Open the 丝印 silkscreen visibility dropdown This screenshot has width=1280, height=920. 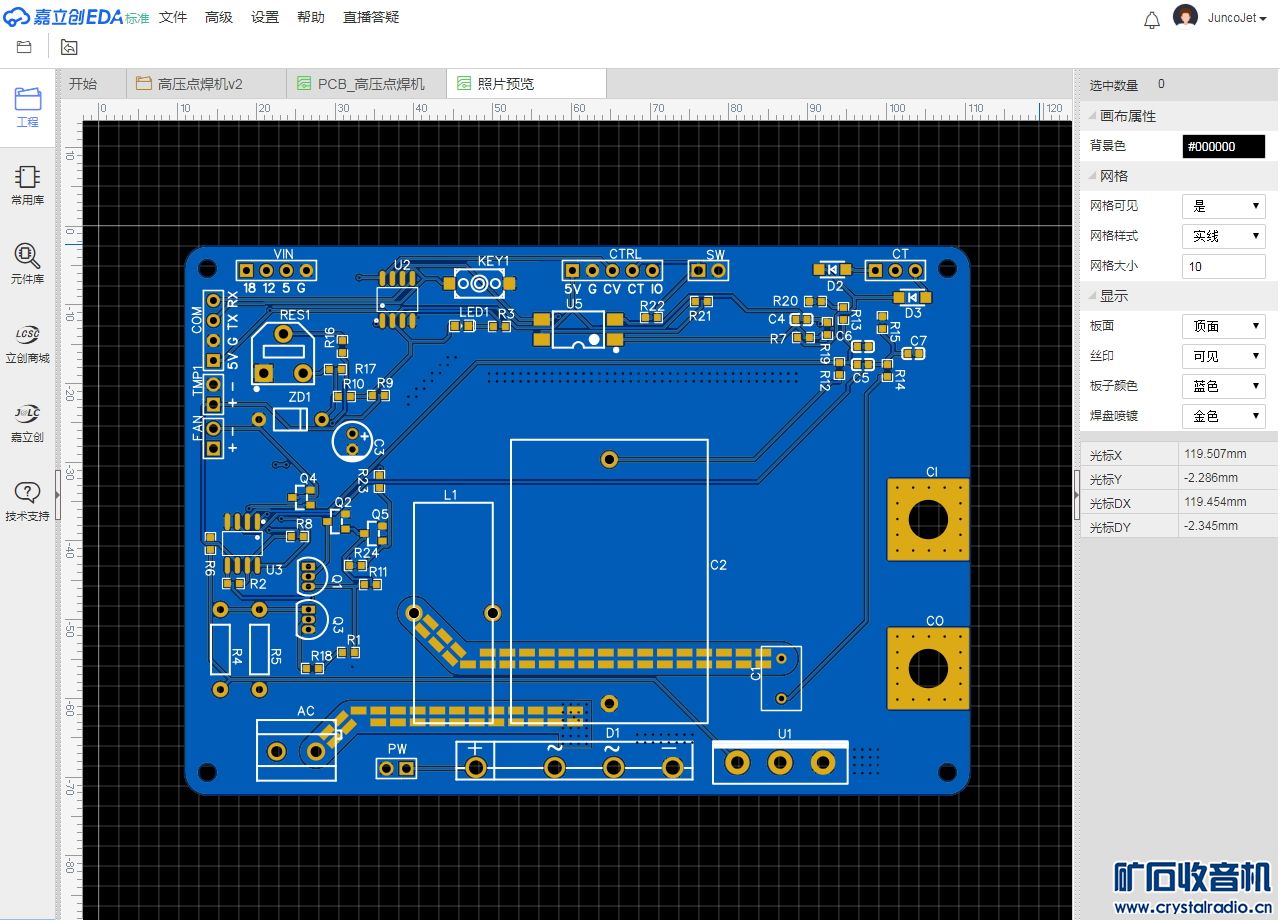coord(1223,356)
